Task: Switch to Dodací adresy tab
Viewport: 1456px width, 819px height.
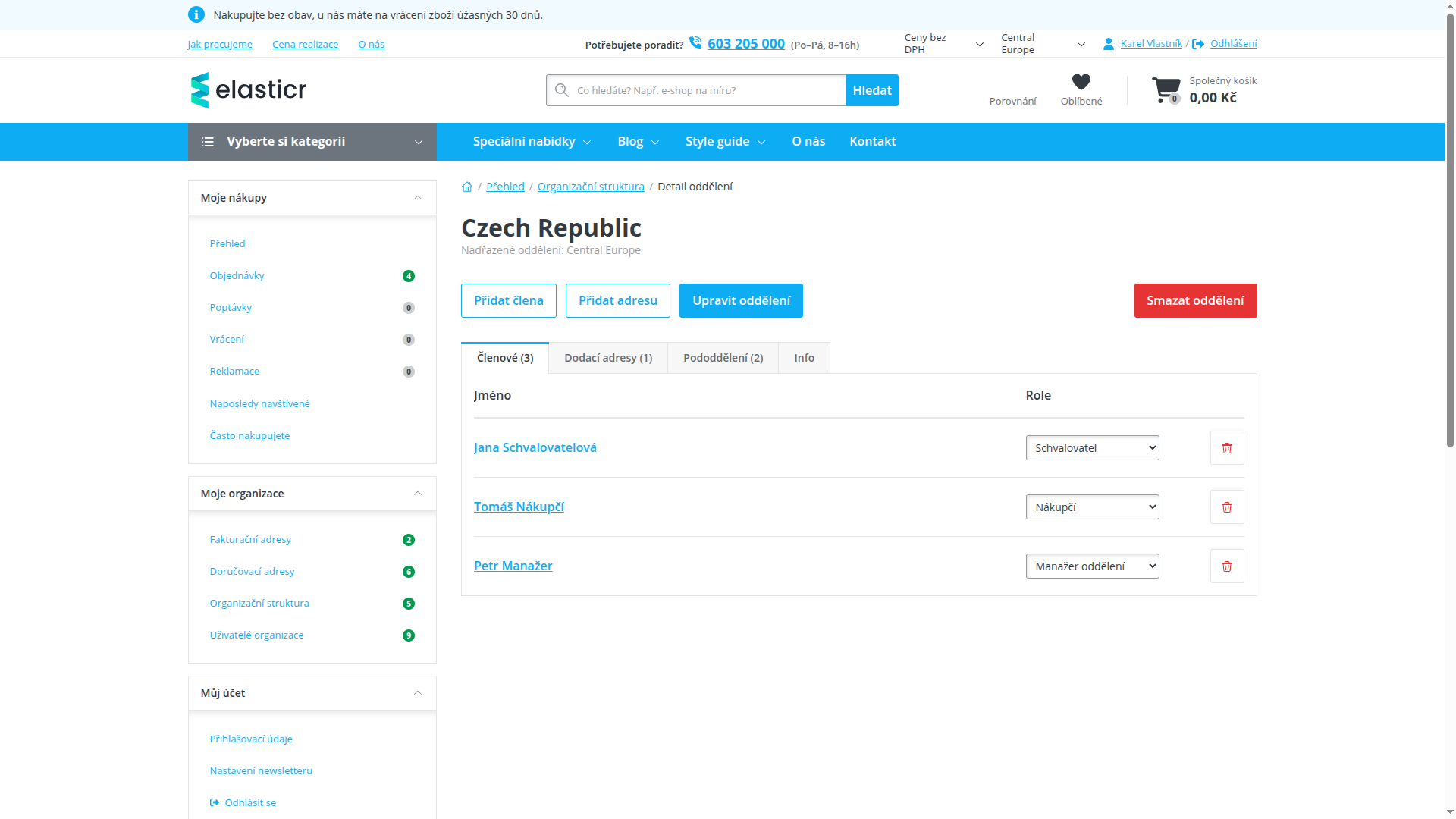Action: pyautogui.click(x=608, y=358)
